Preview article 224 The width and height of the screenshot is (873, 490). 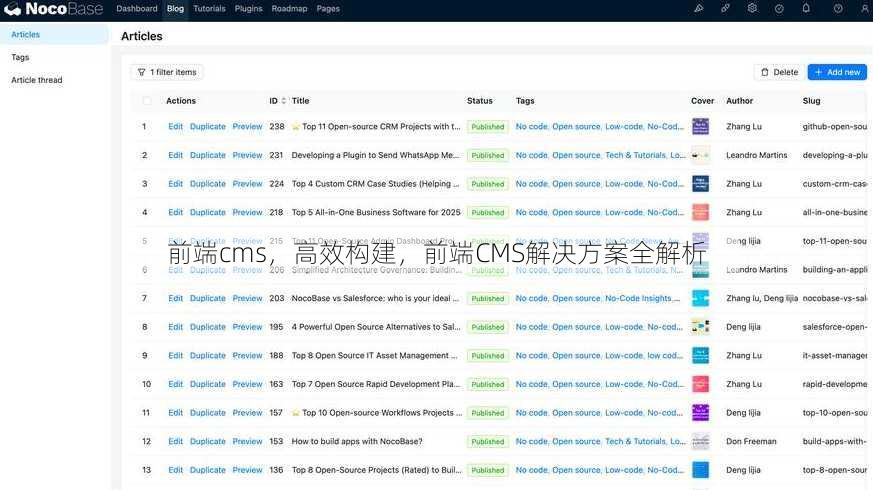point(247,184)
